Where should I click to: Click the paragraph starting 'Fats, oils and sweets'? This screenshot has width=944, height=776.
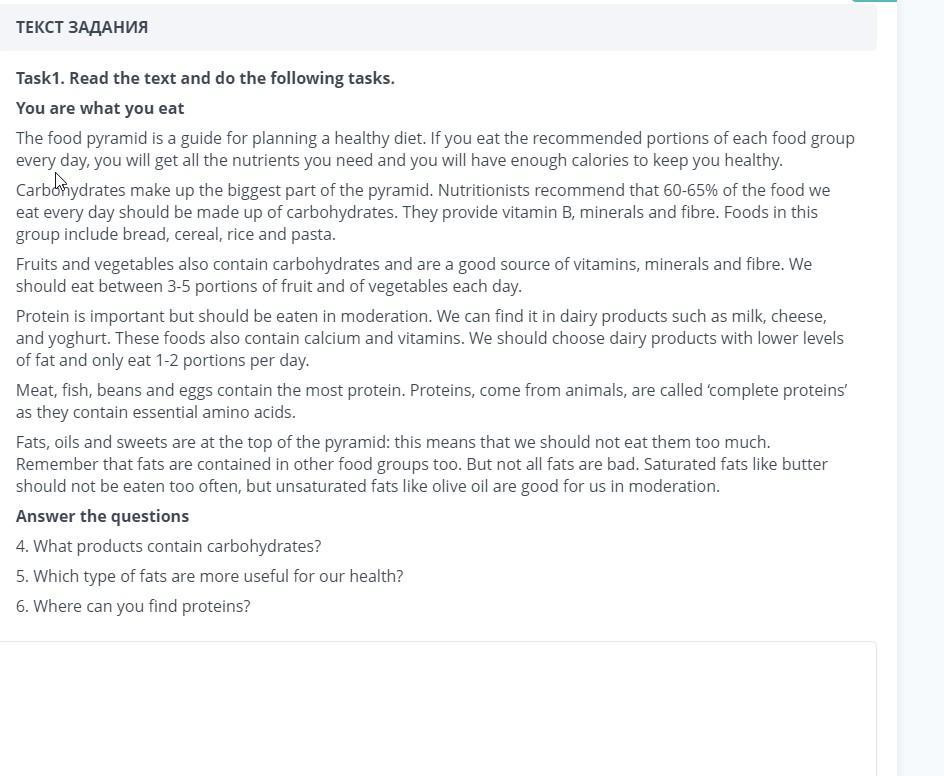click(421, 464)
